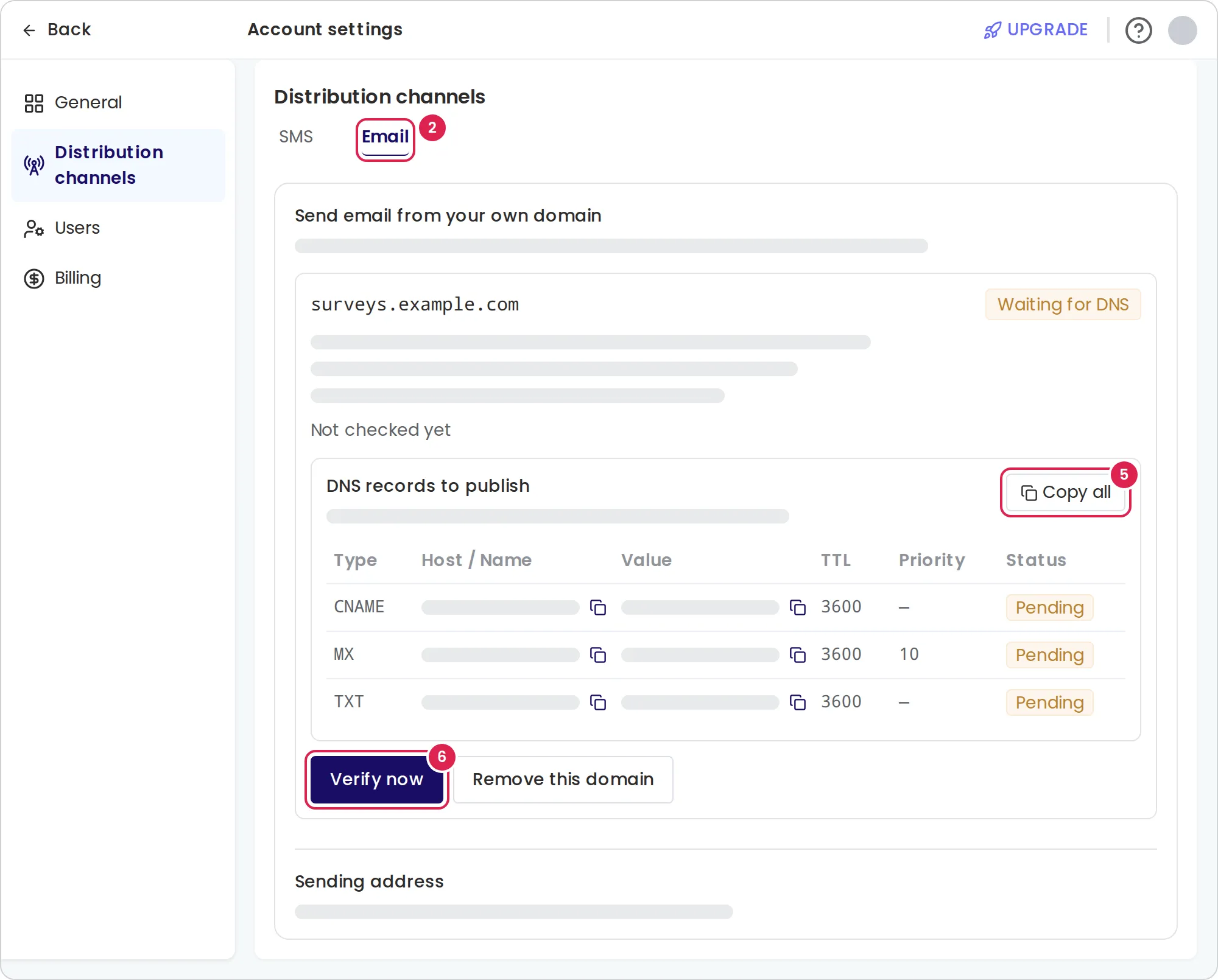Click the TXT type cell
1218x980 pixels.
[x=348, y=702]
